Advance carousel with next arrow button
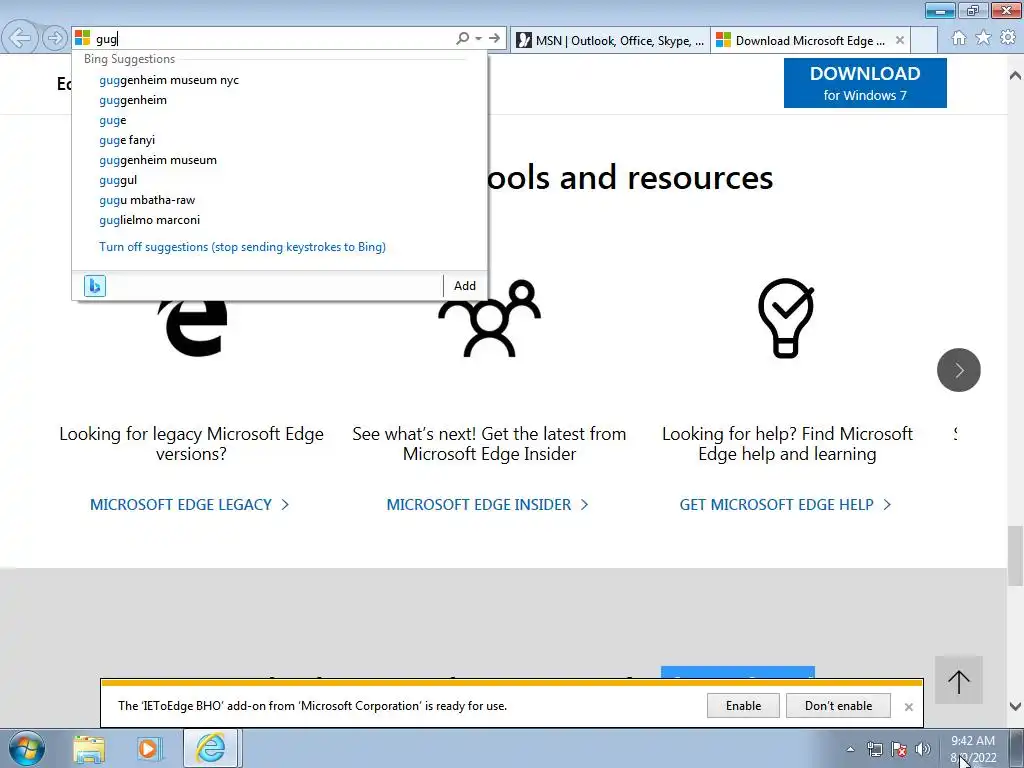The image size is (1024, 768). coord(958,370)
